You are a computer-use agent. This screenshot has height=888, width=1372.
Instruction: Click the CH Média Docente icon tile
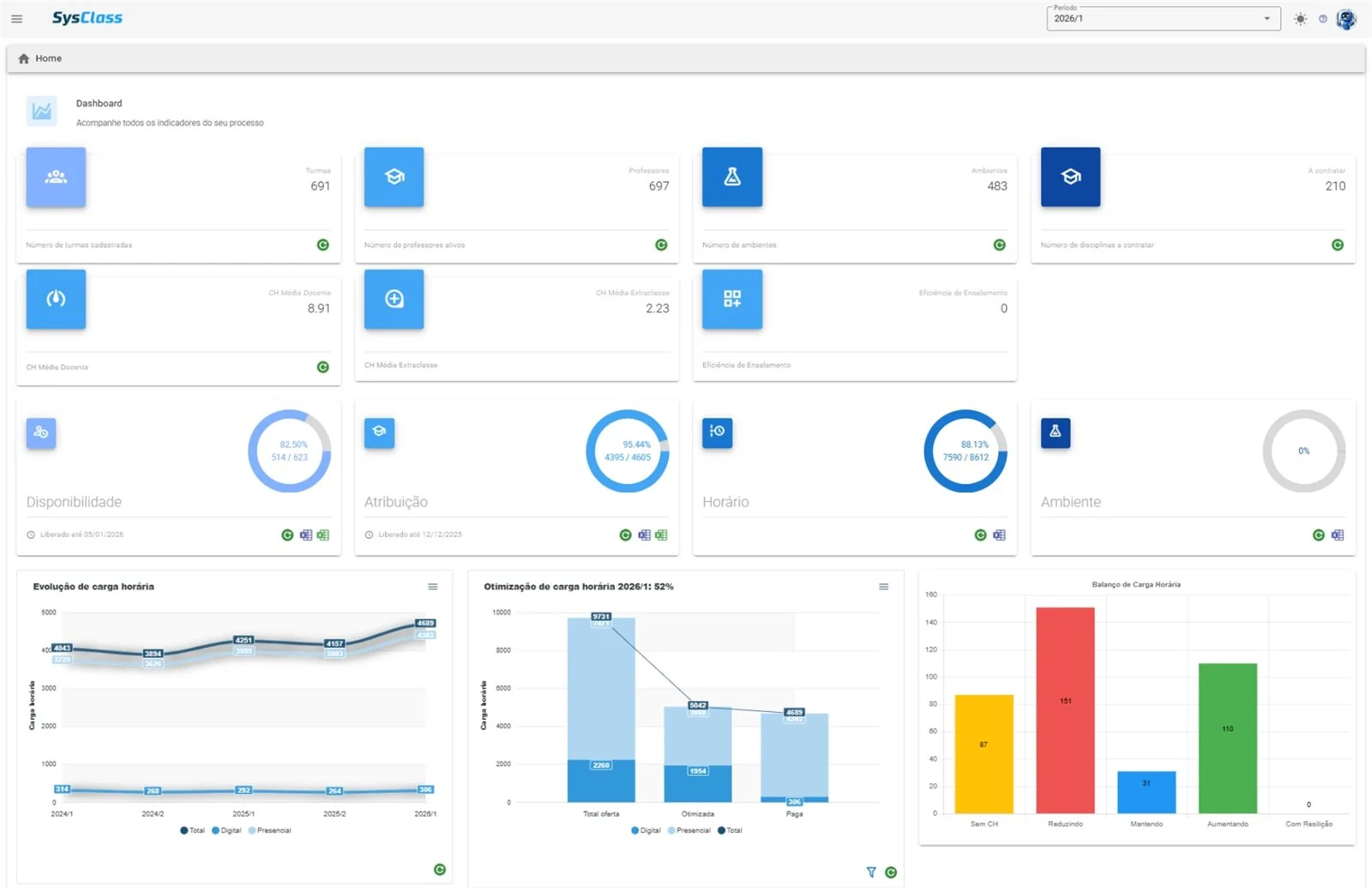(56, 299)
